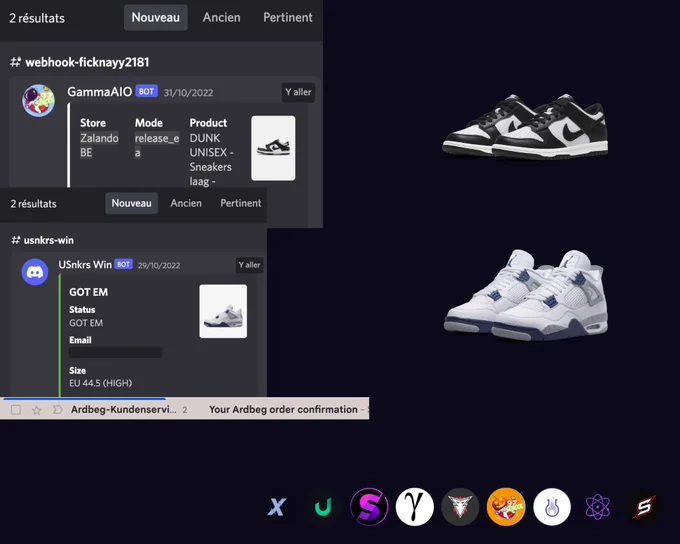
Task: Click the grey and red wolf-mask logo icon
Action: pos(460,506)
